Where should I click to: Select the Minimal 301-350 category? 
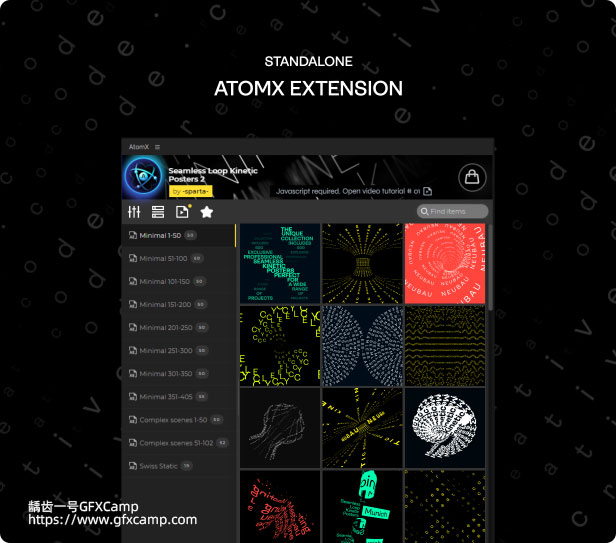(179, 374)
